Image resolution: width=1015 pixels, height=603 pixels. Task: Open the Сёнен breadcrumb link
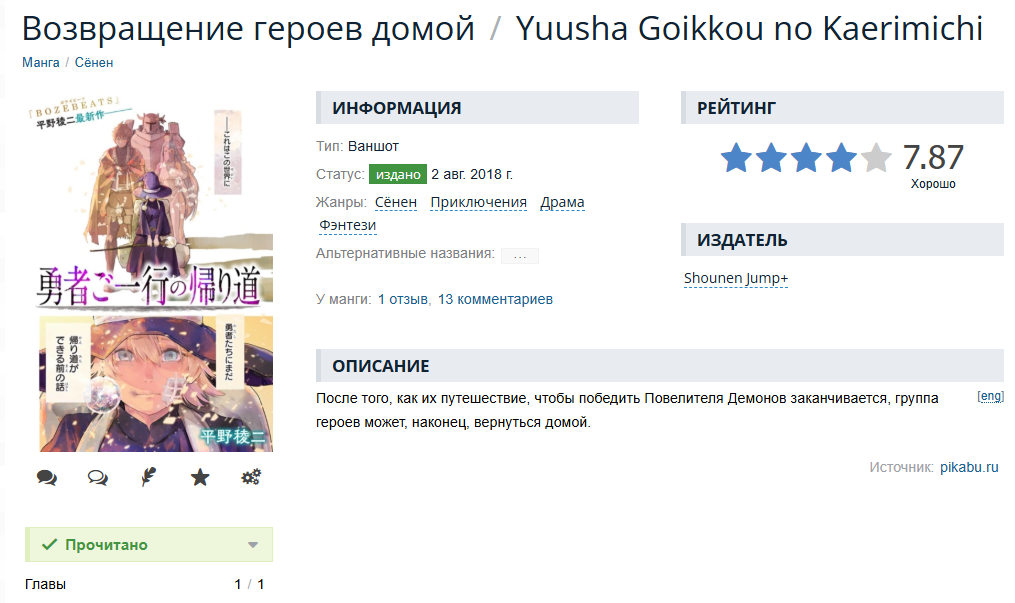coord(94,63)
